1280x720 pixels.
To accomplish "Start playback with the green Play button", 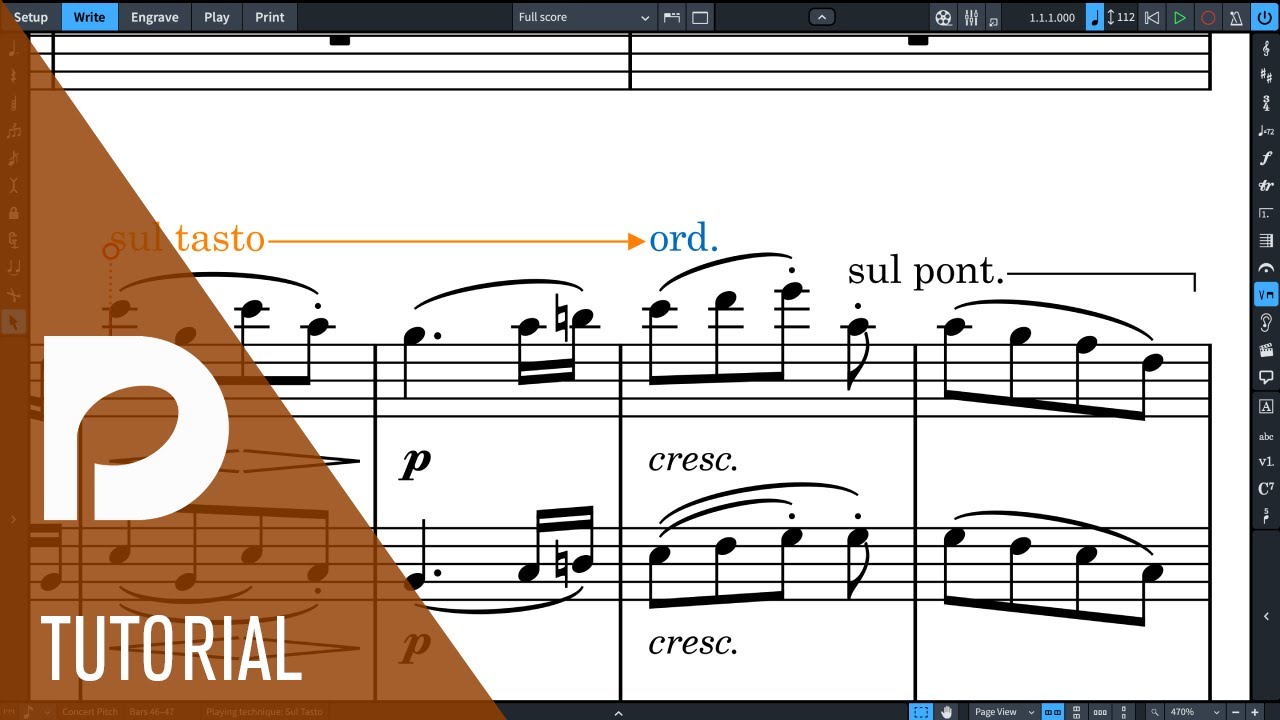I will 1180,17.
